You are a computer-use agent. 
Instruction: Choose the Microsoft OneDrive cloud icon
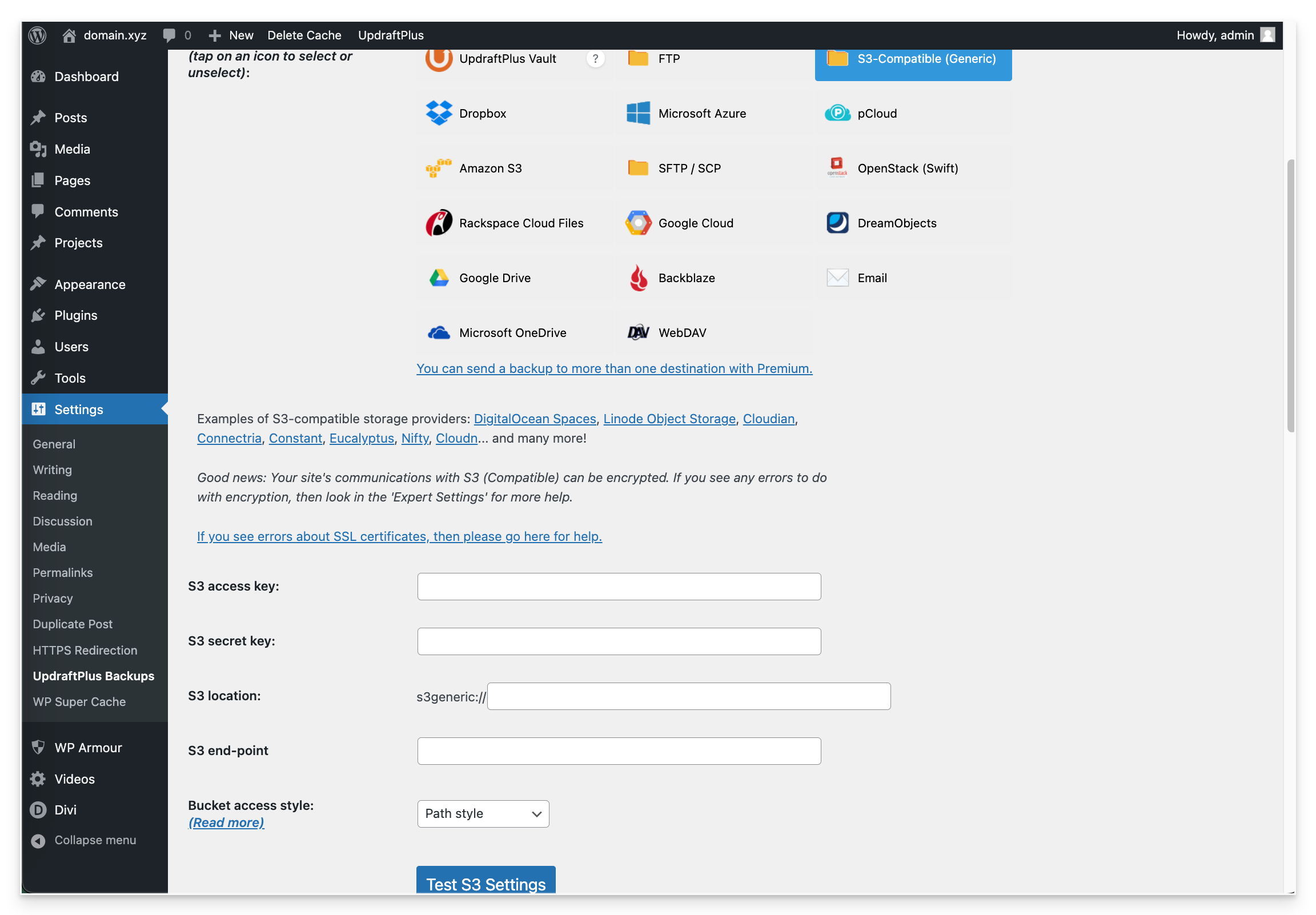coord(439,332)
